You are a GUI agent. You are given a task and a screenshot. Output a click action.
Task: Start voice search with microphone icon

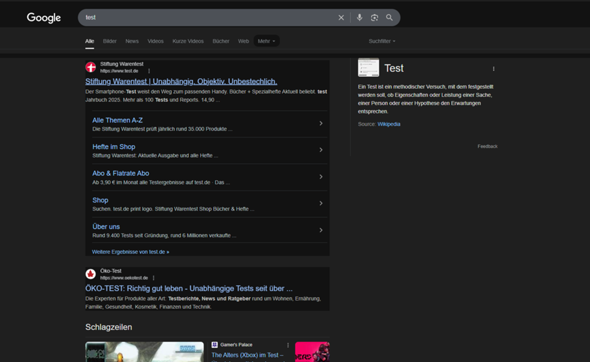coord(359,18)
